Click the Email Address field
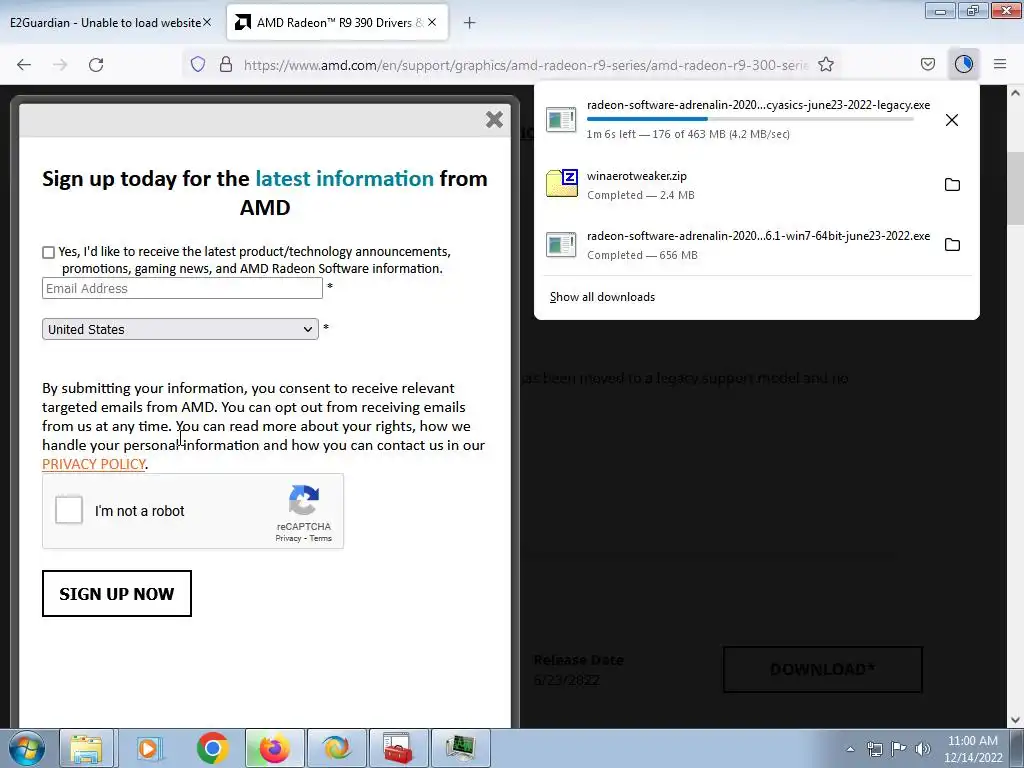The height and width of the screenshot is (768, 1024). (x=182, y=288)
